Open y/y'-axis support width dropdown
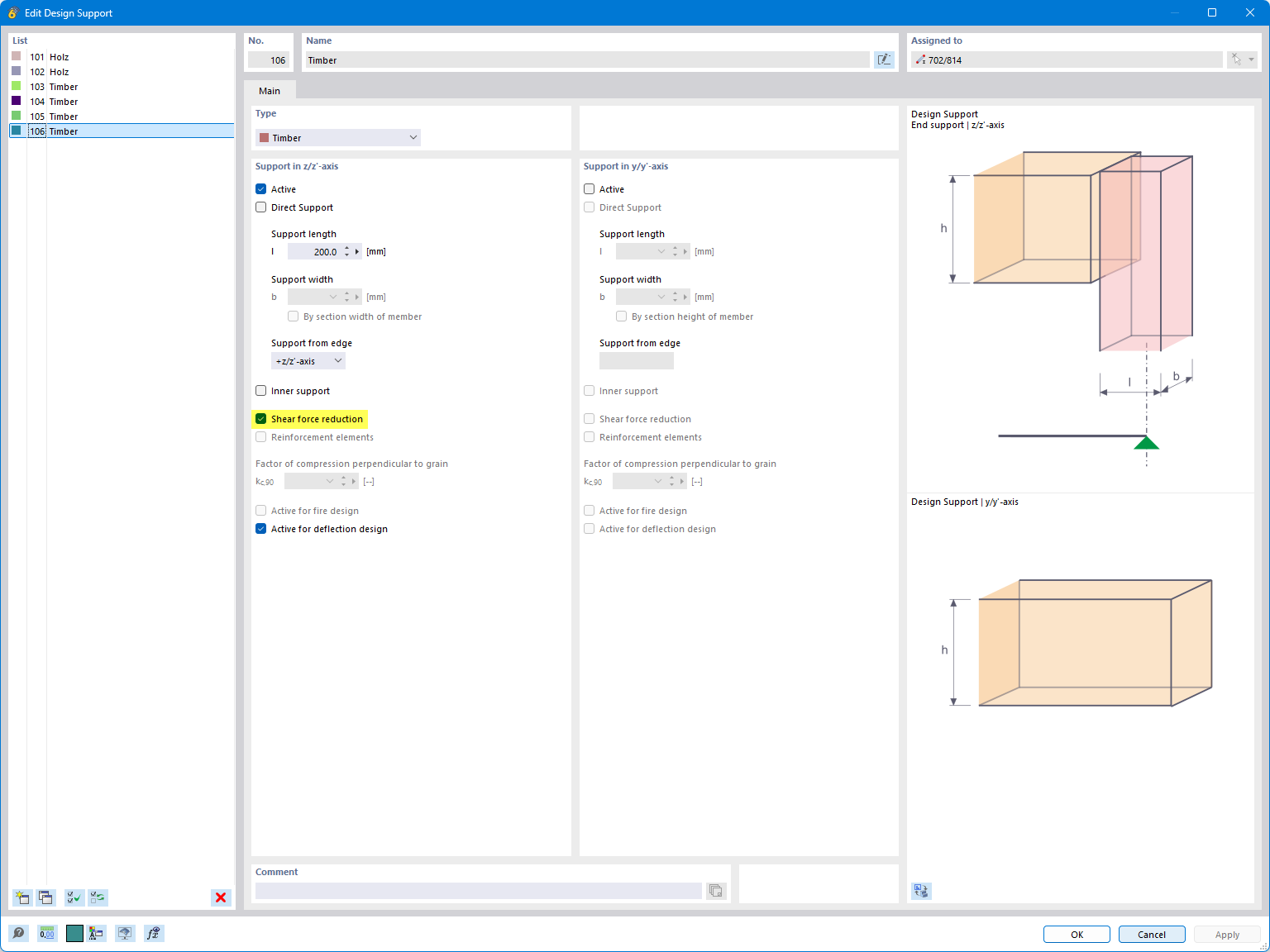Viewport: 1270px width, 952px height. [x=661, y=297]
